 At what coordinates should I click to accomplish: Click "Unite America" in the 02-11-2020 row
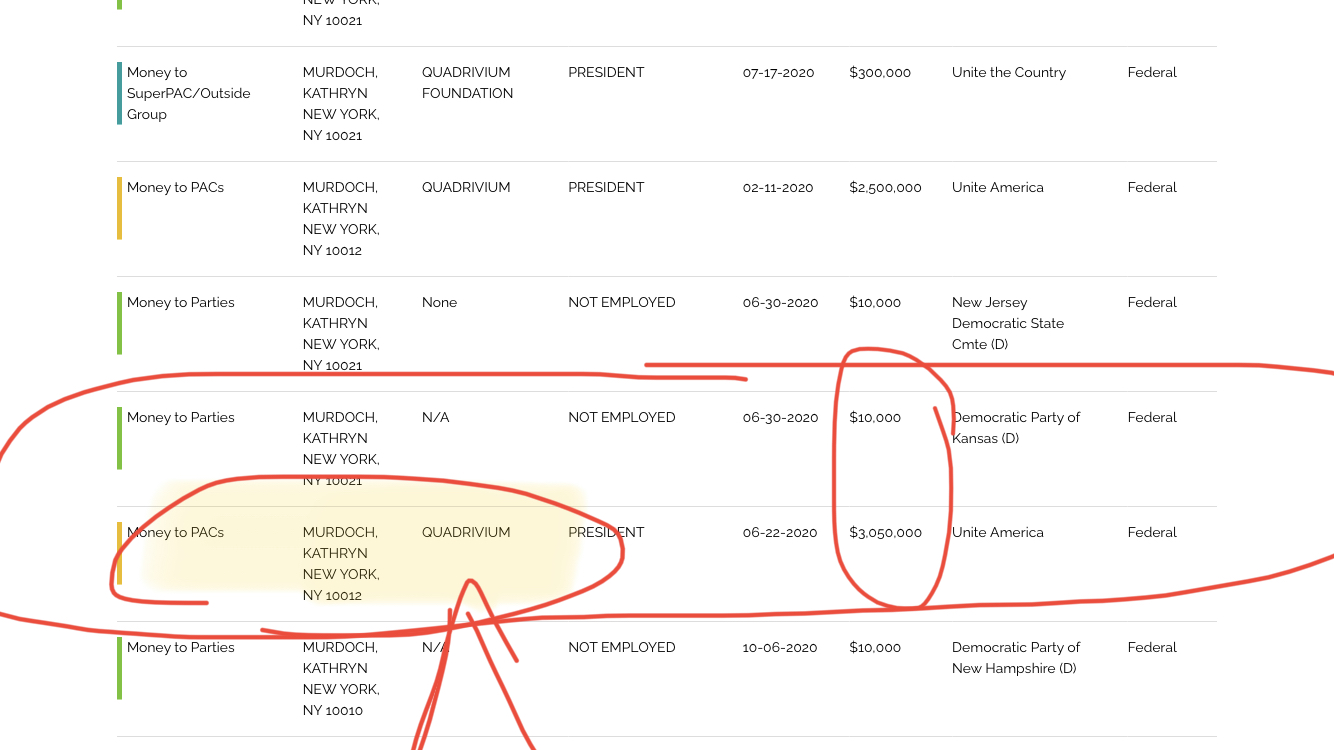click(998, 188)
